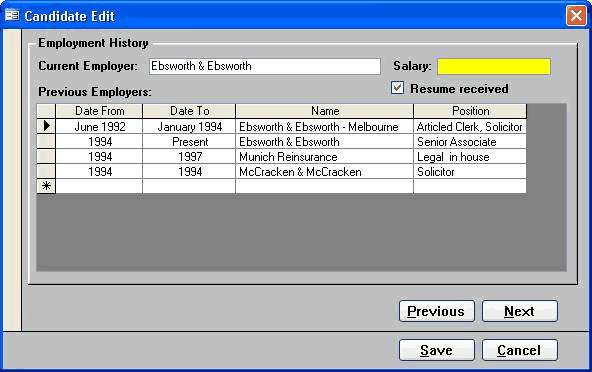Click the 'Present' Date To cell
Viewport: 592px width, 372px height.
[189, 142]
